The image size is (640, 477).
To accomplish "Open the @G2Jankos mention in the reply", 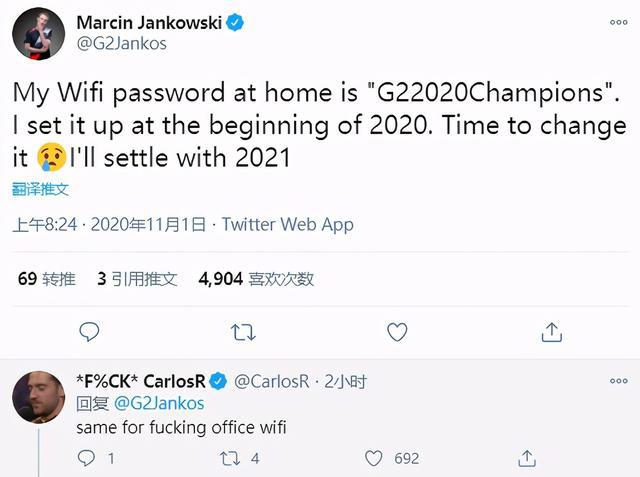I will pyautogui.click(x=159, y=404).
